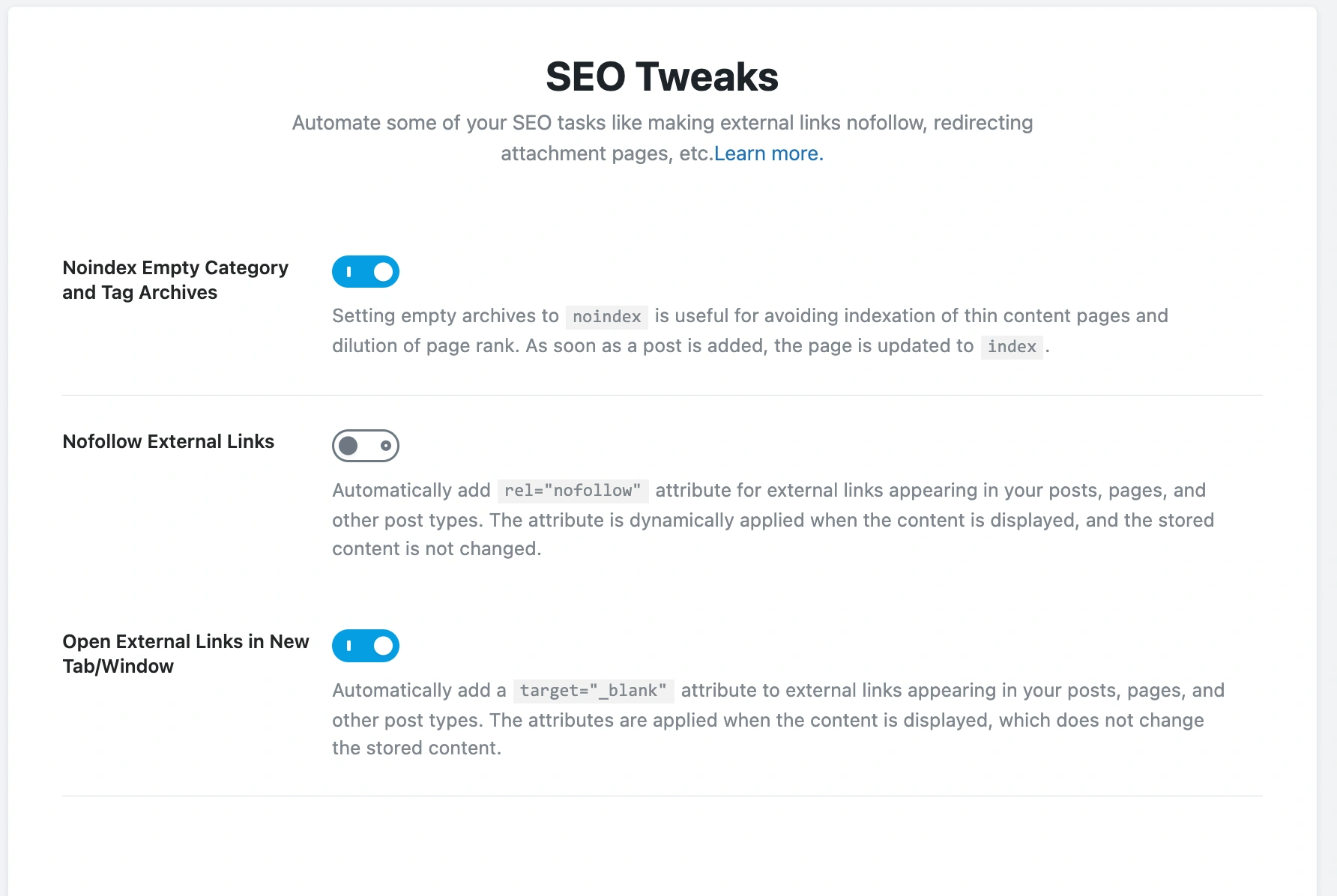Click the "Noindex Empty Category and Tag Archives" label
The image size is (1337, 896).
tap(175, 280)
